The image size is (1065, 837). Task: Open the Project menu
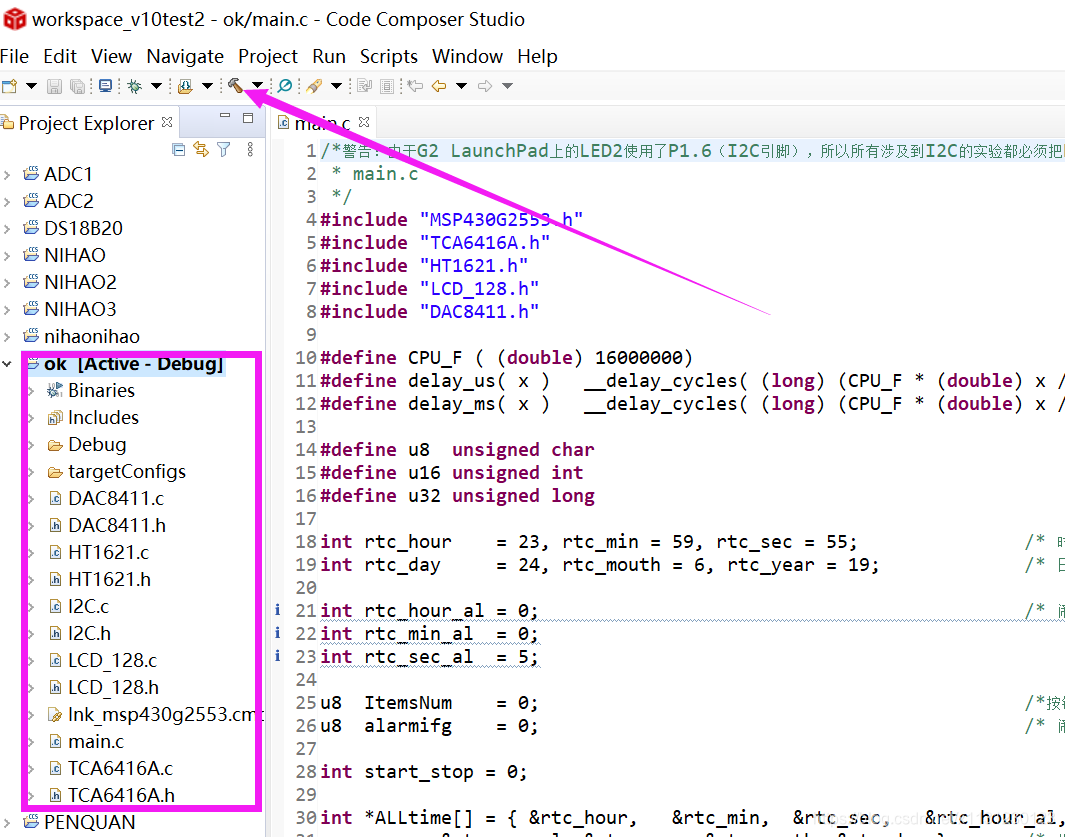click(268, 56)
